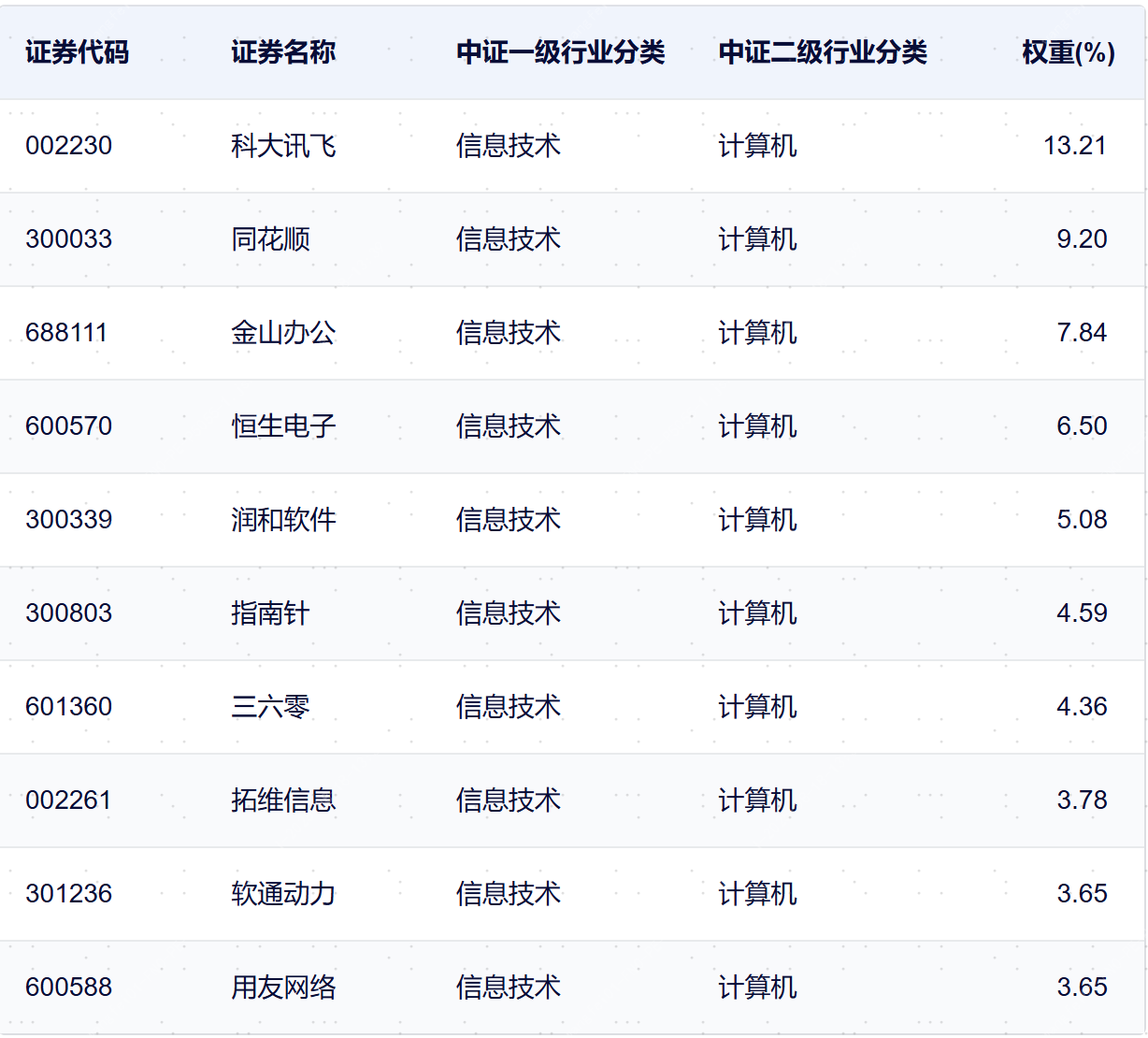1148x1038 pixels.
Task: Click weight 3.65 in 用友网络 row
Action: point(1082,988)
